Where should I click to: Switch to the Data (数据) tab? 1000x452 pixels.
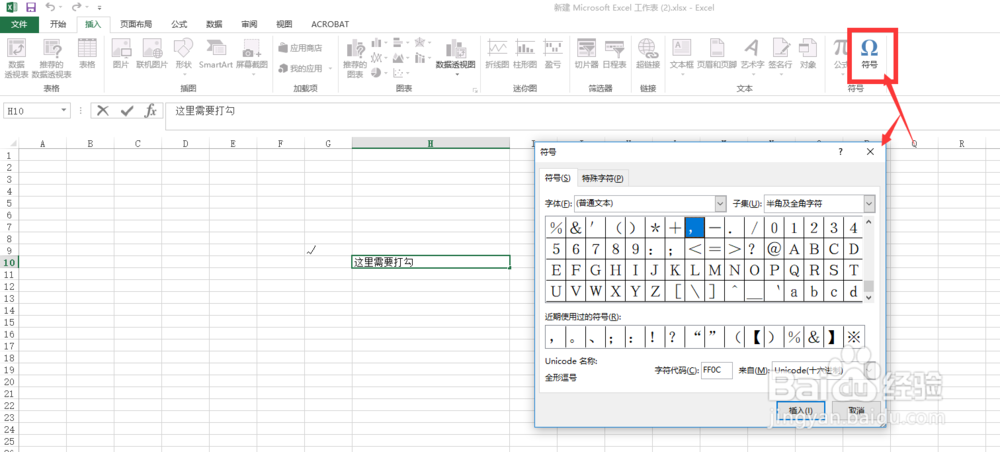point(214,24)
